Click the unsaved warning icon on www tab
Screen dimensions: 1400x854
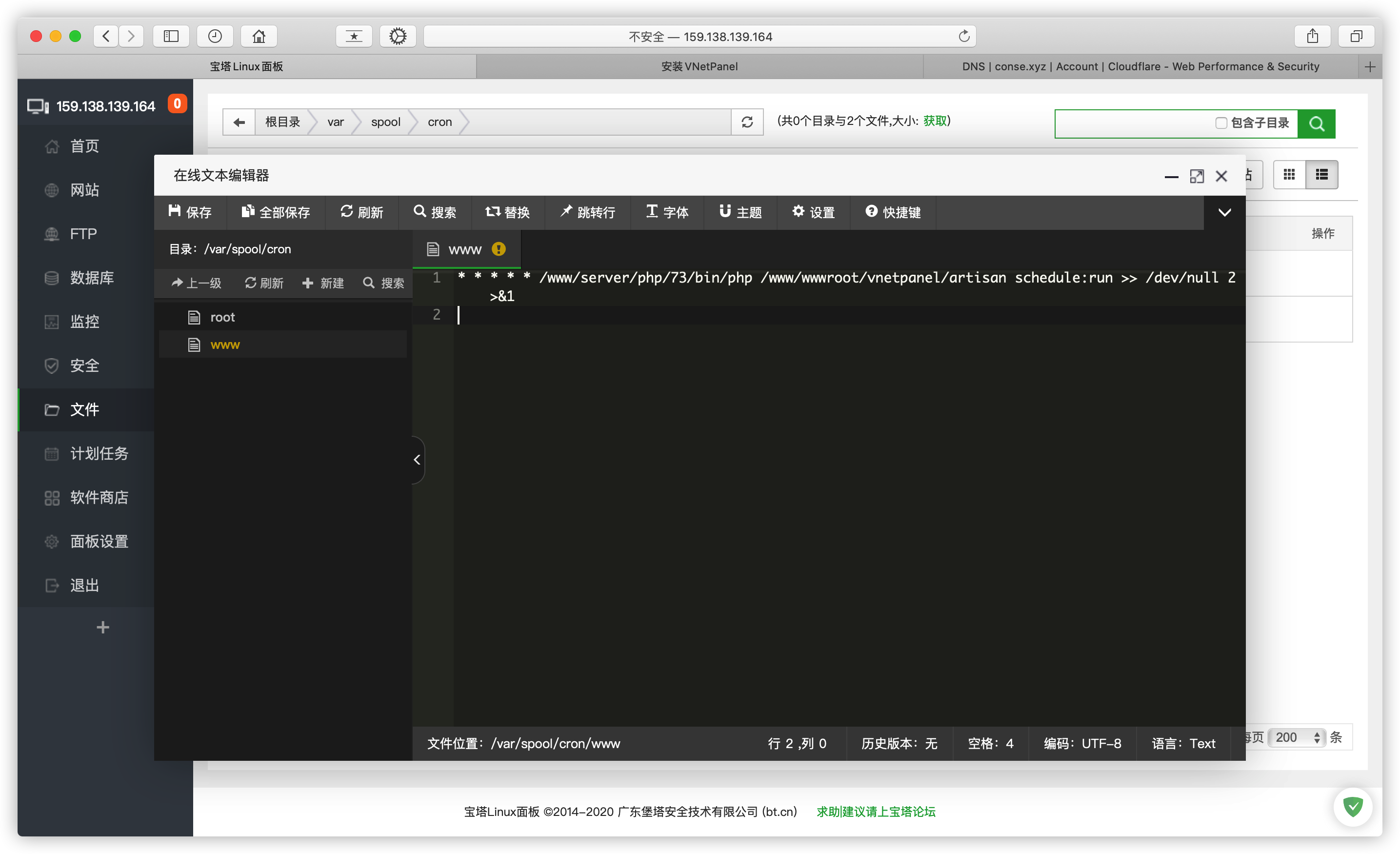click(x=499, y=249)
